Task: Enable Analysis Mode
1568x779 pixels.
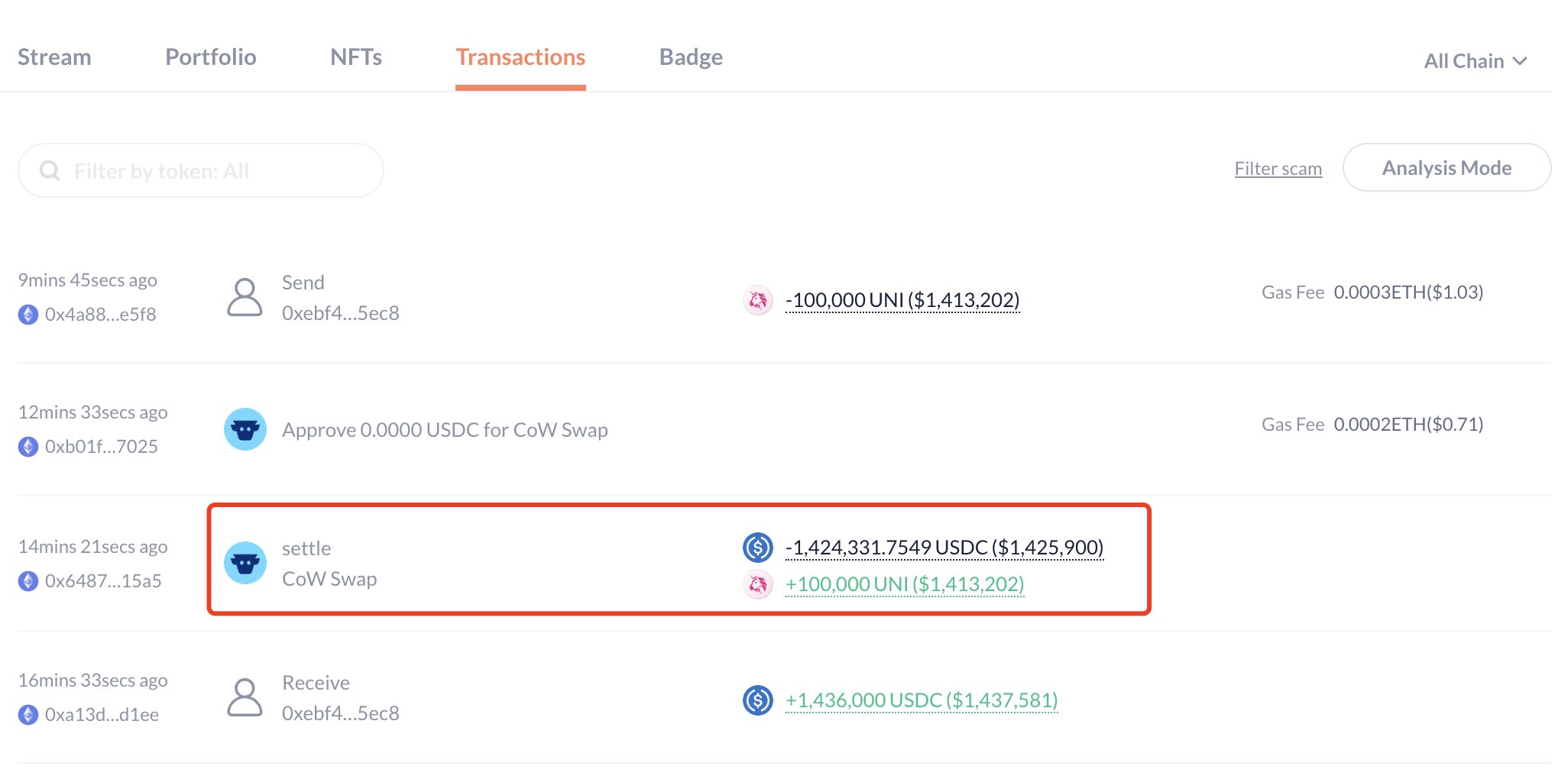Action: (1446, 168)
